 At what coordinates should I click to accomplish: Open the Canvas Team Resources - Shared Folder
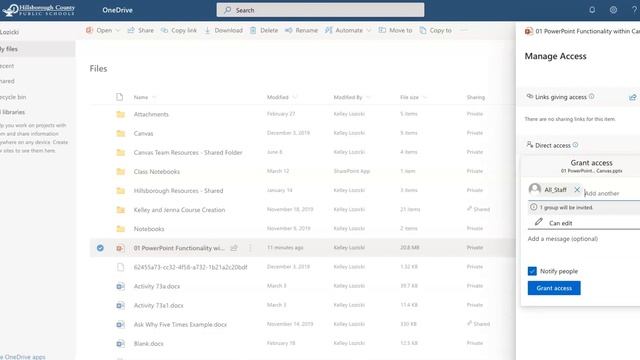[x=188, y=153]
